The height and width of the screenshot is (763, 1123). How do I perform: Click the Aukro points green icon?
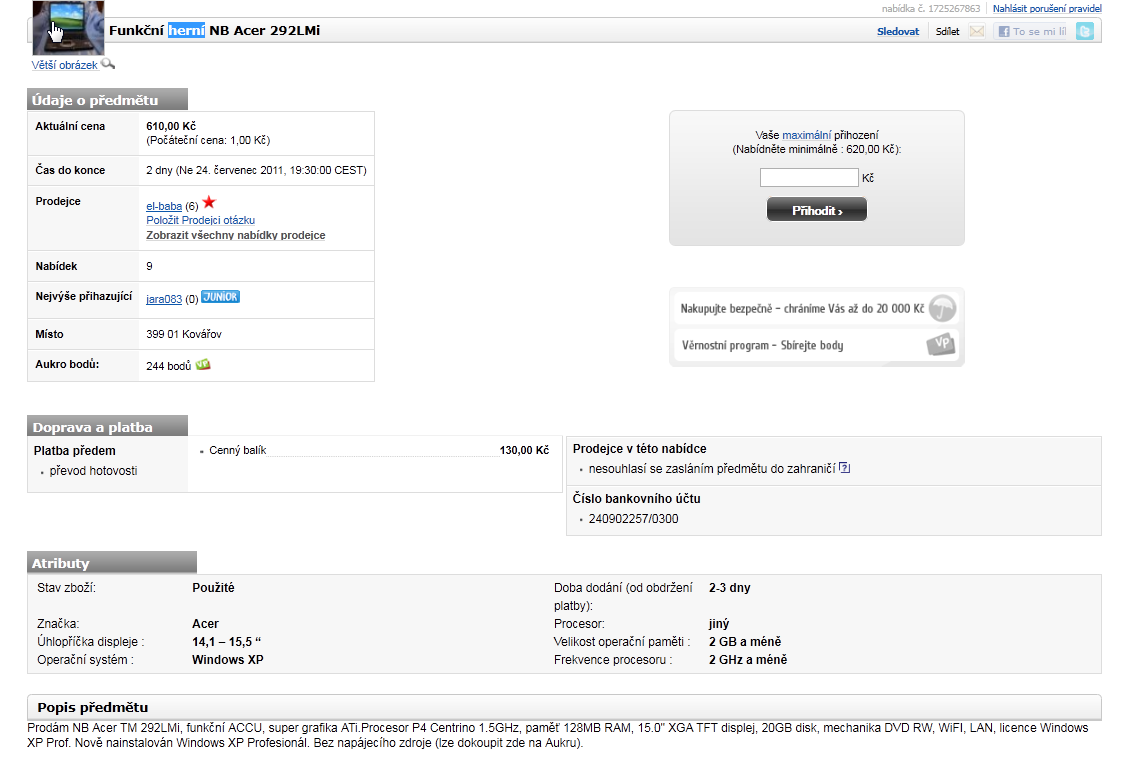tap(203, 364)
